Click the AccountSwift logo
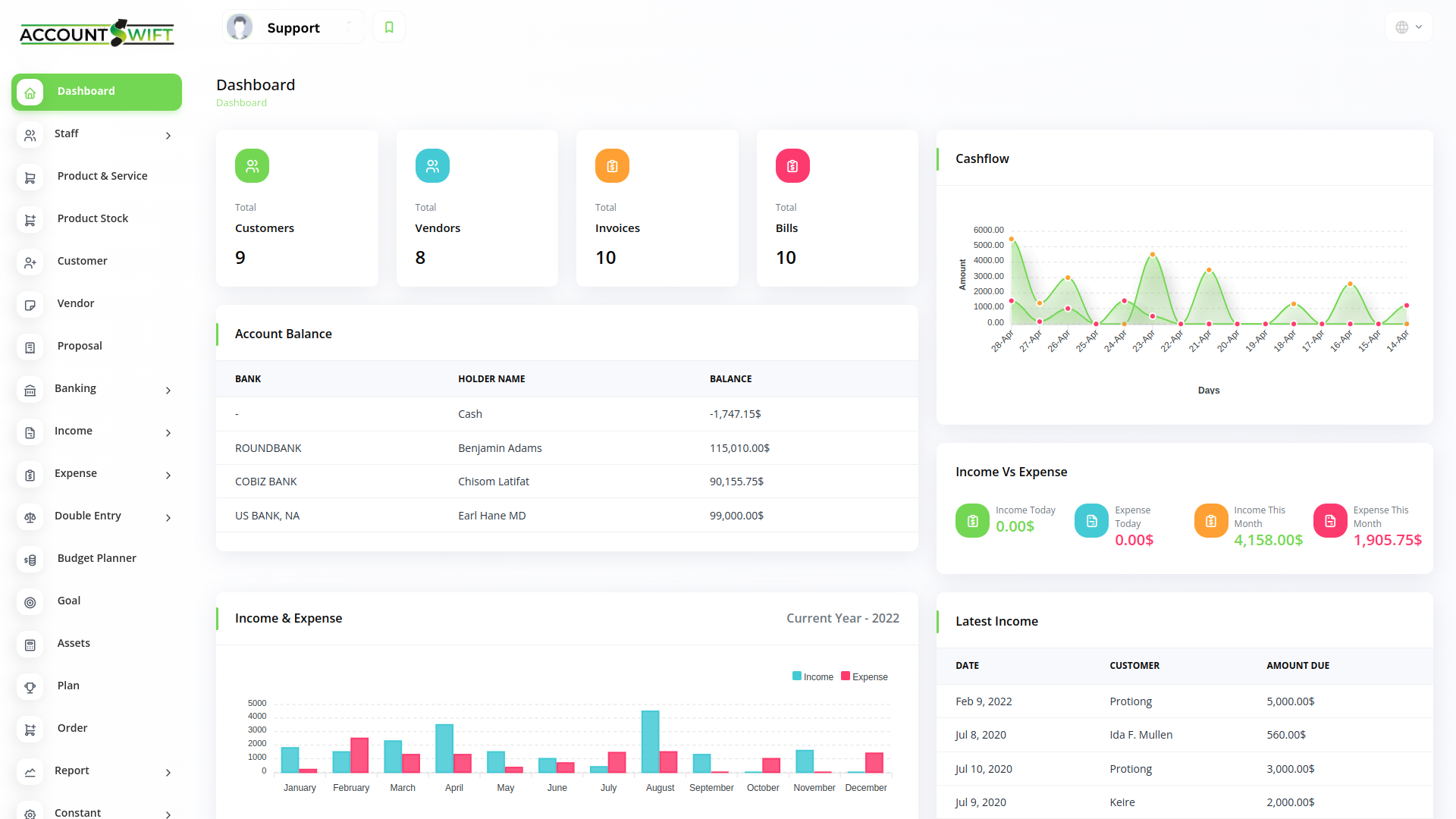Screen dimensions: 1456x819 pyautogui.click(x=97, y=33)
